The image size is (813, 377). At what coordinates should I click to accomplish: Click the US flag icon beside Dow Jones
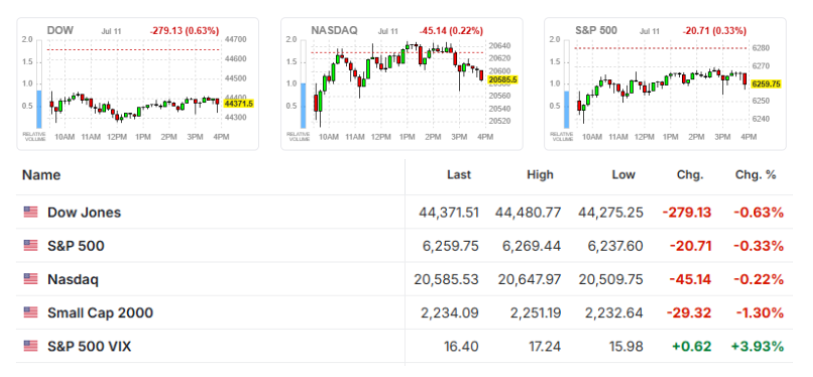click(x=31, y=212)
